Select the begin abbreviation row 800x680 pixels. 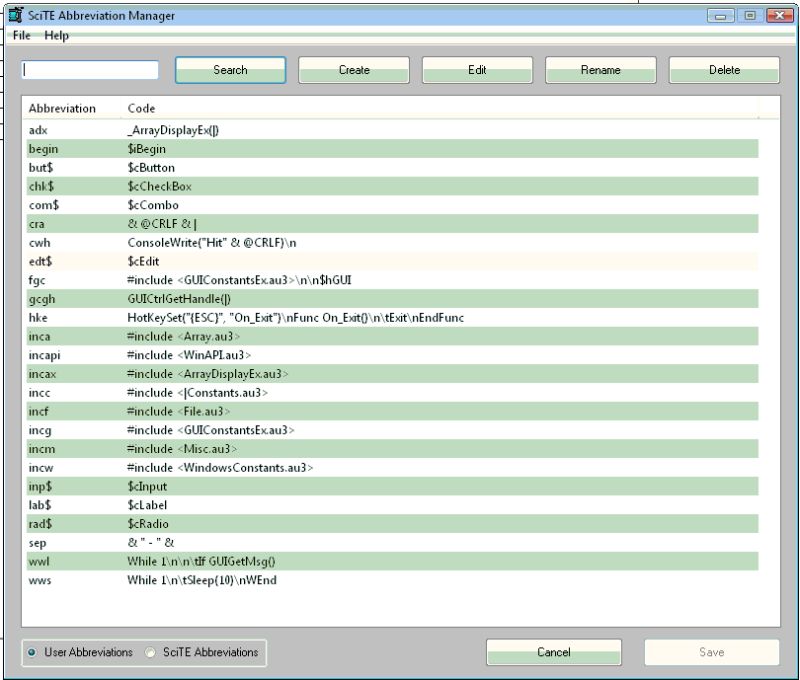200,148
